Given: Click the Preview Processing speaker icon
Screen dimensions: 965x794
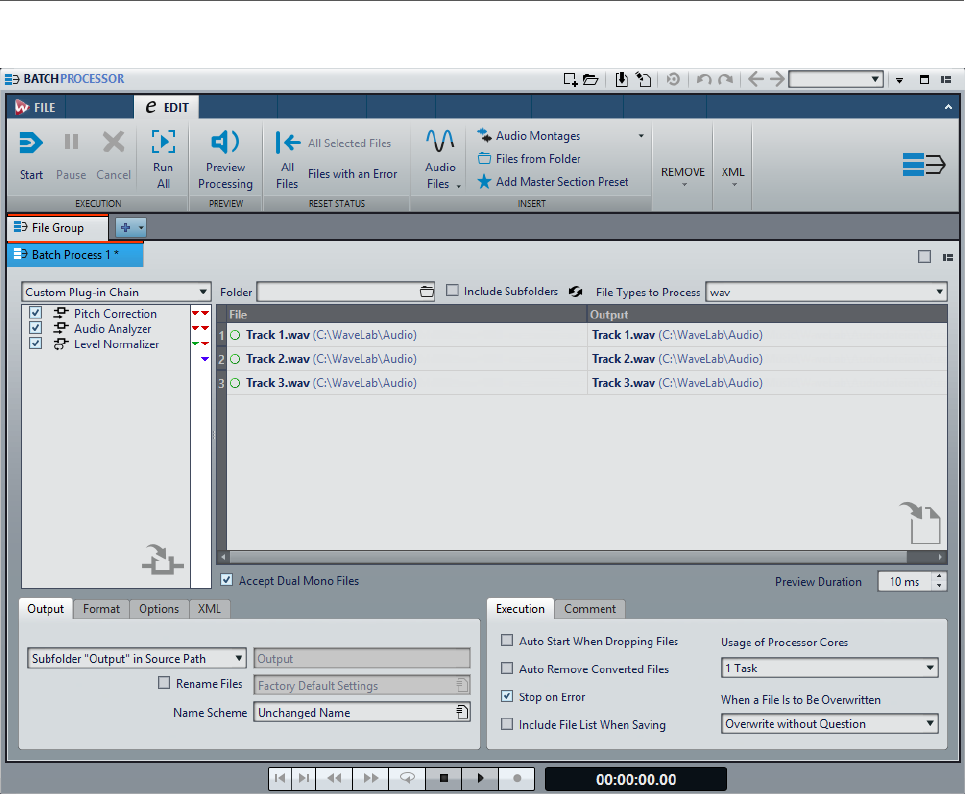Looking at the screenshot, I should 225,142.
